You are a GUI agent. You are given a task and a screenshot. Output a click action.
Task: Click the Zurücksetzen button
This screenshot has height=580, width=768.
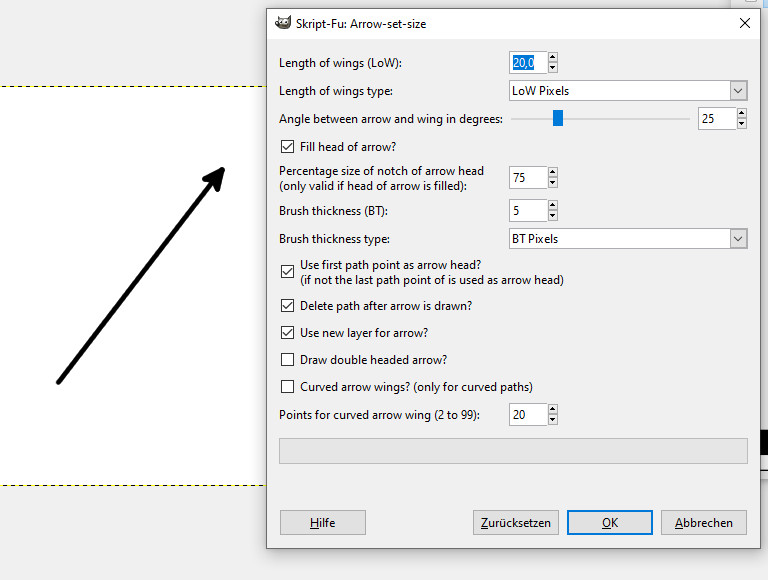516,523
